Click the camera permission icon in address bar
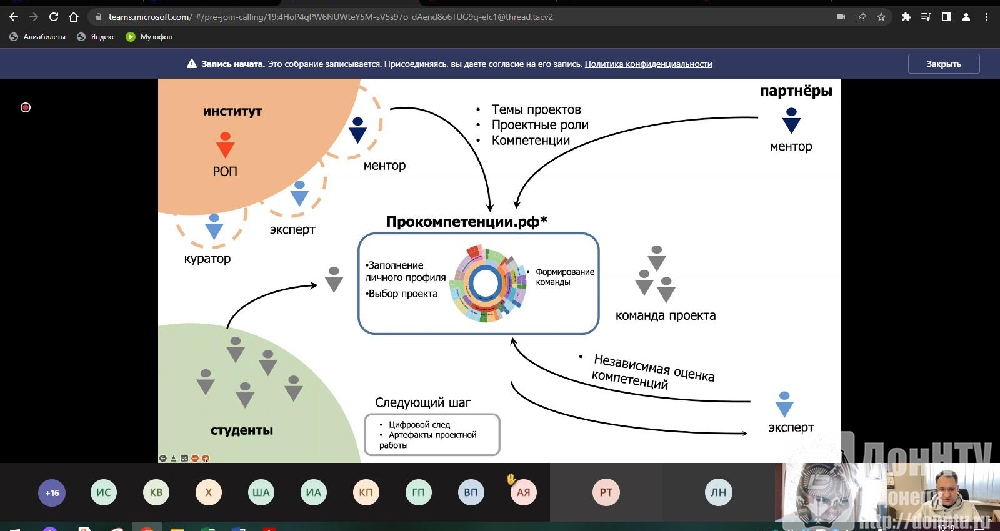Image resolution: width=1000 pixels, height=531 pixels. point(841,17)
